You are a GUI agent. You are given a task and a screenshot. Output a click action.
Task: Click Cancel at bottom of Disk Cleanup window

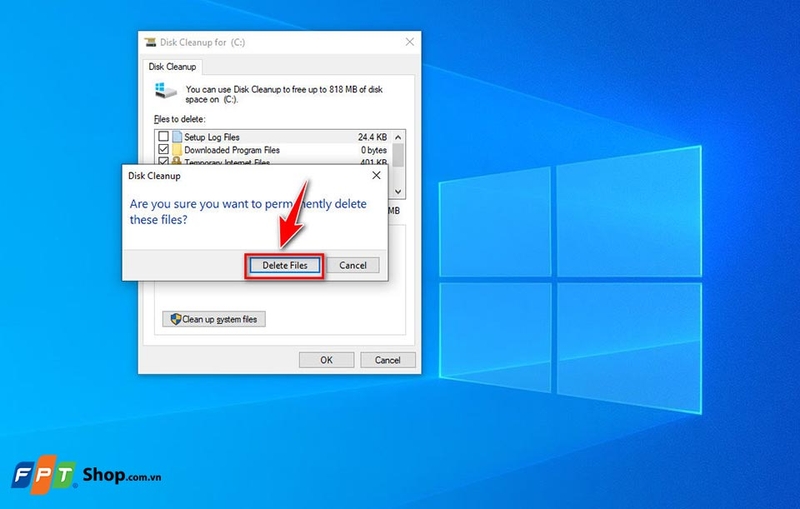[388, 360]
